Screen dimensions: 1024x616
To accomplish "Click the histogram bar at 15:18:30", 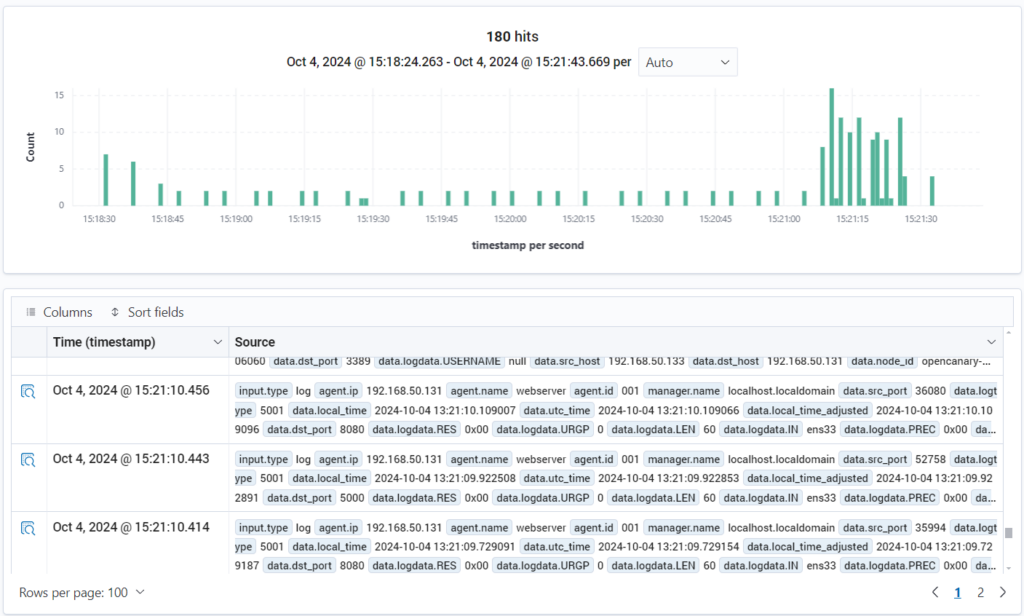I will click(105, 180).
